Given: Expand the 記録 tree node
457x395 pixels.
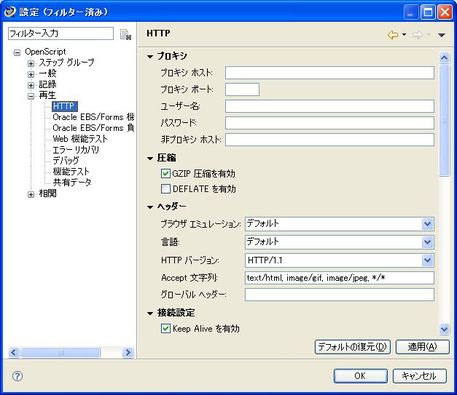Looking at the screenshot, I should coord(31,85).
